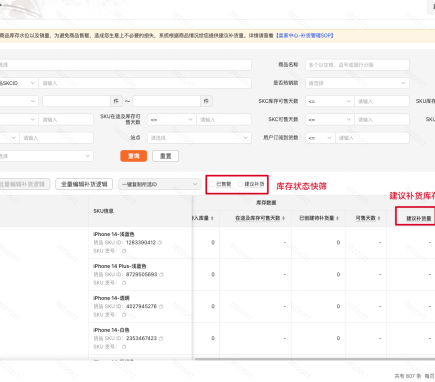Copy SKU 货号 below SKU ID 8729505693
Screen dimensions: 435x382
[x=124, y=283]
